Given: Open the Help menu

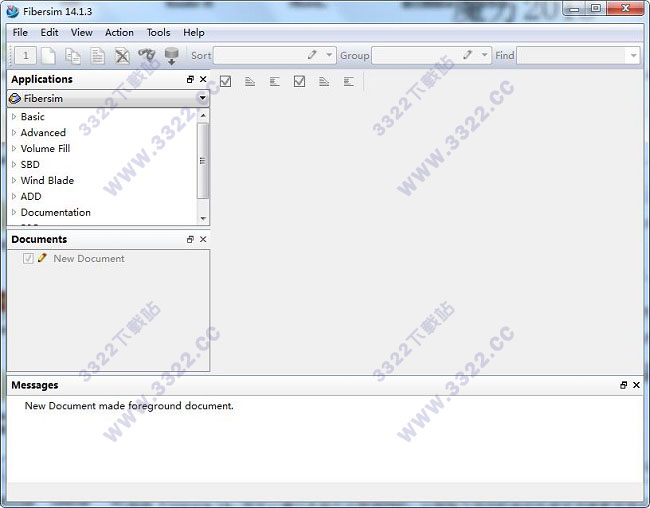Looking at the screenshot, I should [x=194, y=32].
